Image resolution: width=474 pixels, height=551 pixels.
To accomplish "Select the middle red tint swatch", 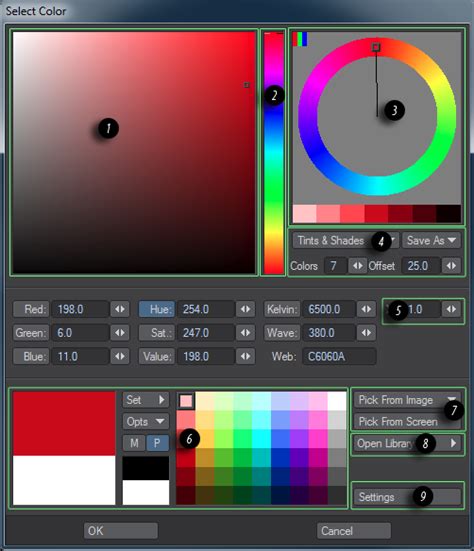I will 376,214.
